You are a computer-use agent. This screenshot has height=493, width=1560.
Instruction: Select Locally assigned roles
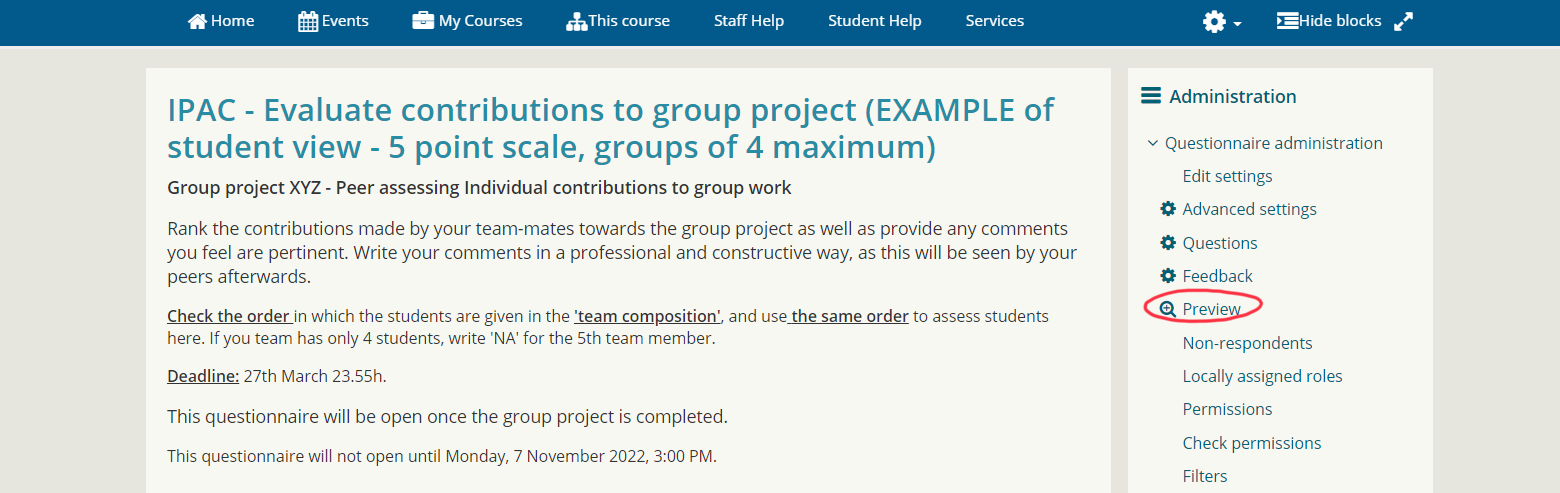click(x=1262, y=376)
